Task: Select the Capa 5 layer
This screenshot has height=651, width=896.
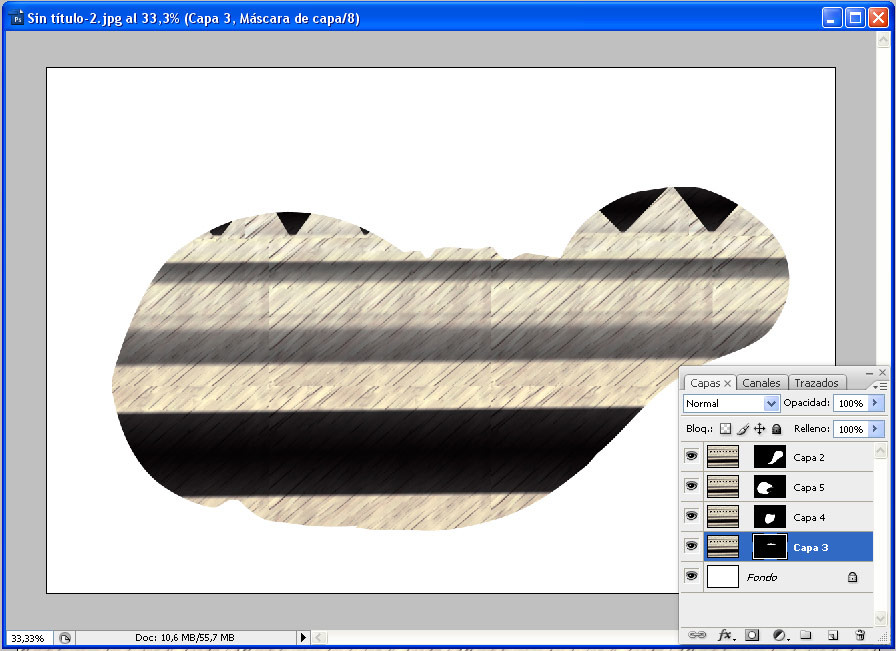Action: point(809,488)
